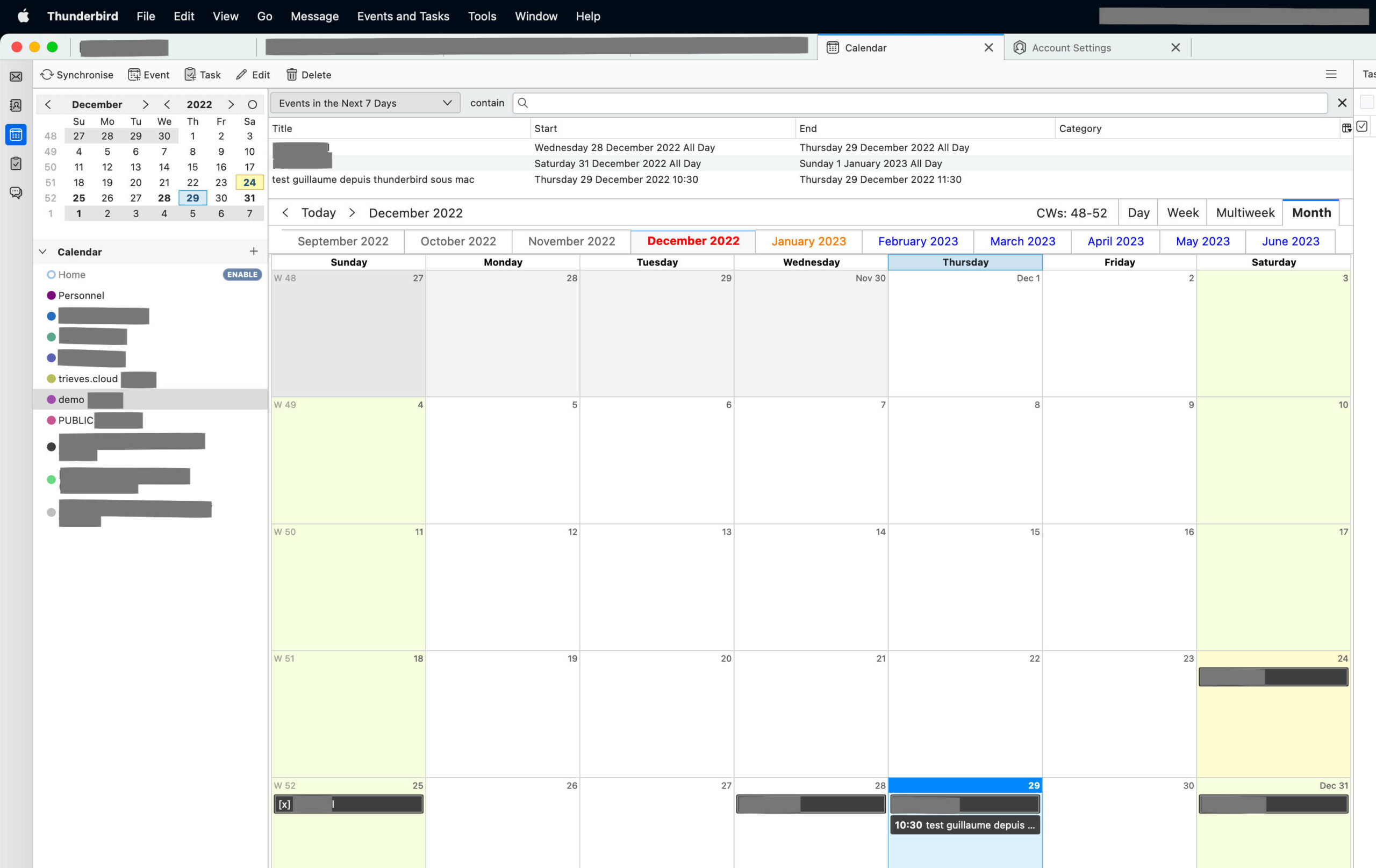Select day 24 in mini calendar

[x=250, y=182]
